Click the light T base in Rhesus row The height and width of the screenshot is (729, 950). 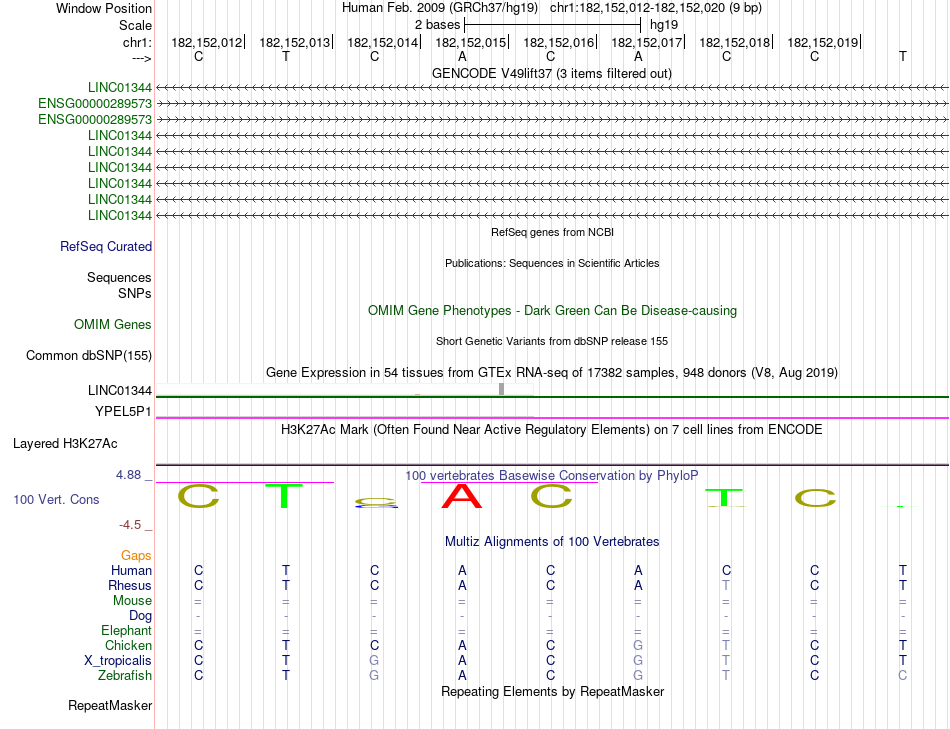coord(726,585)
